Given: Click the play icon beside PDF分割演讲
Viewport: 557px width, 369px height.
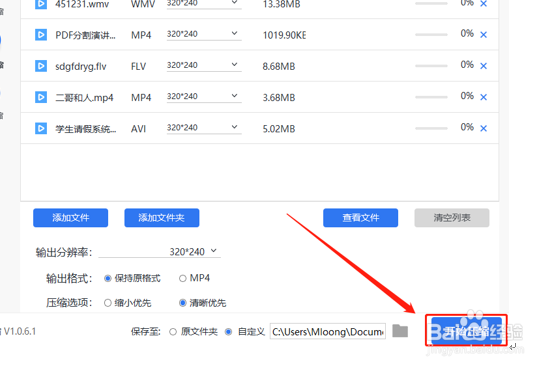Looking at the screenshot, I should click(x=41, y=35).
